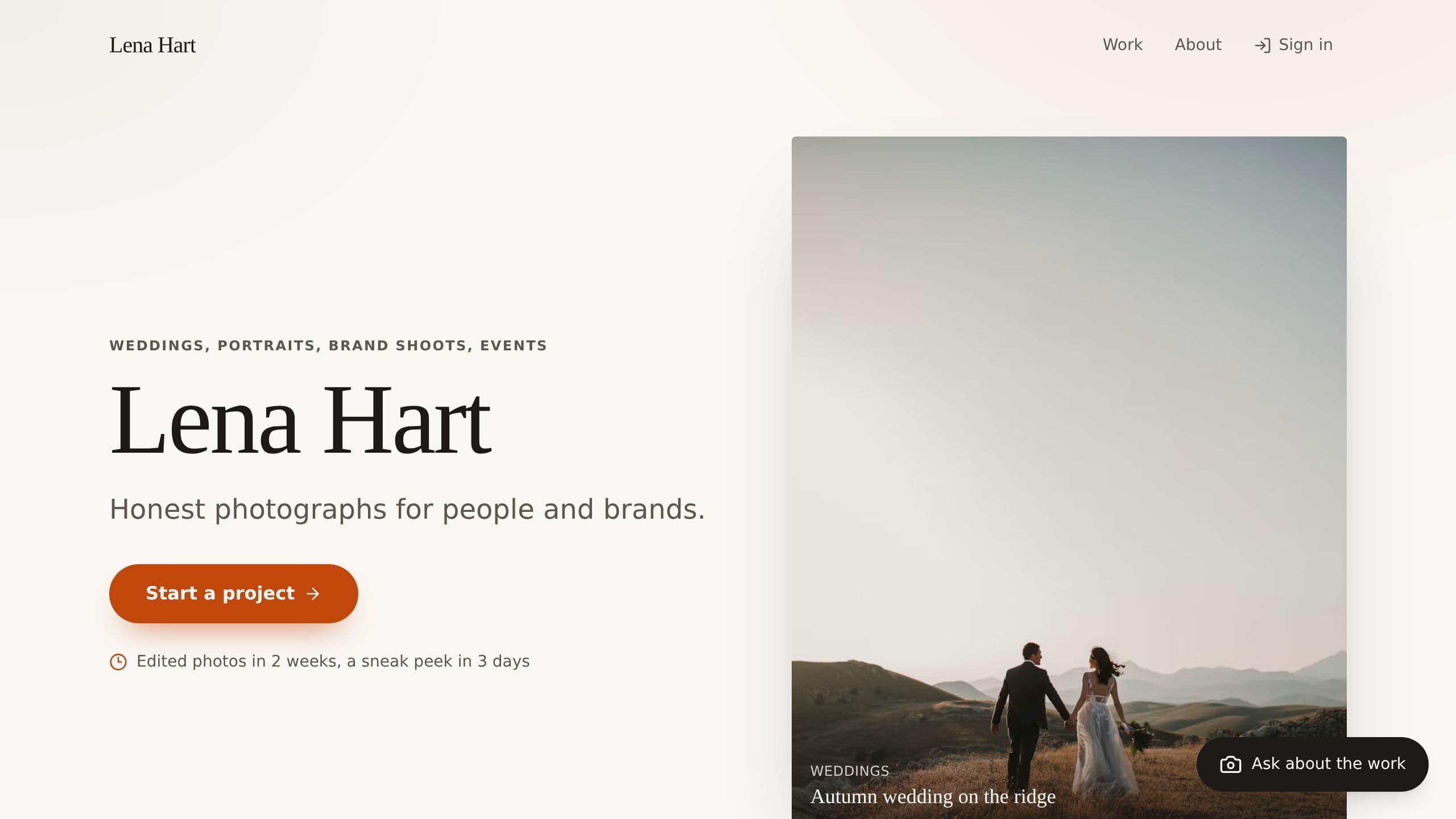The image size is (1456, 819).
Task: Click the WEDDINGS category label on photo
Action: pyautogui.click(x=850, y=771)
